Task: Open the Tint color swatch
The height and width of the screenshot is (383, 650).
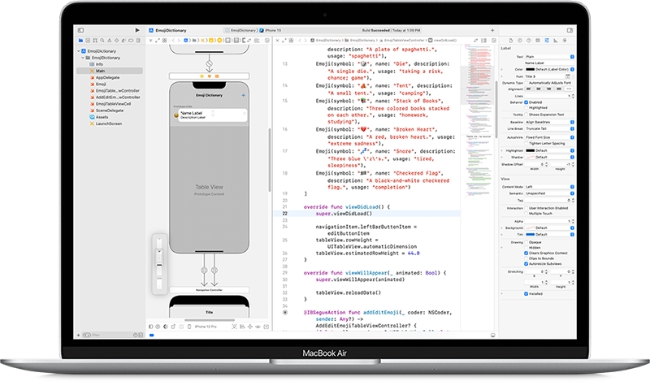Action: pyautogui.click(x=530, y=235)
